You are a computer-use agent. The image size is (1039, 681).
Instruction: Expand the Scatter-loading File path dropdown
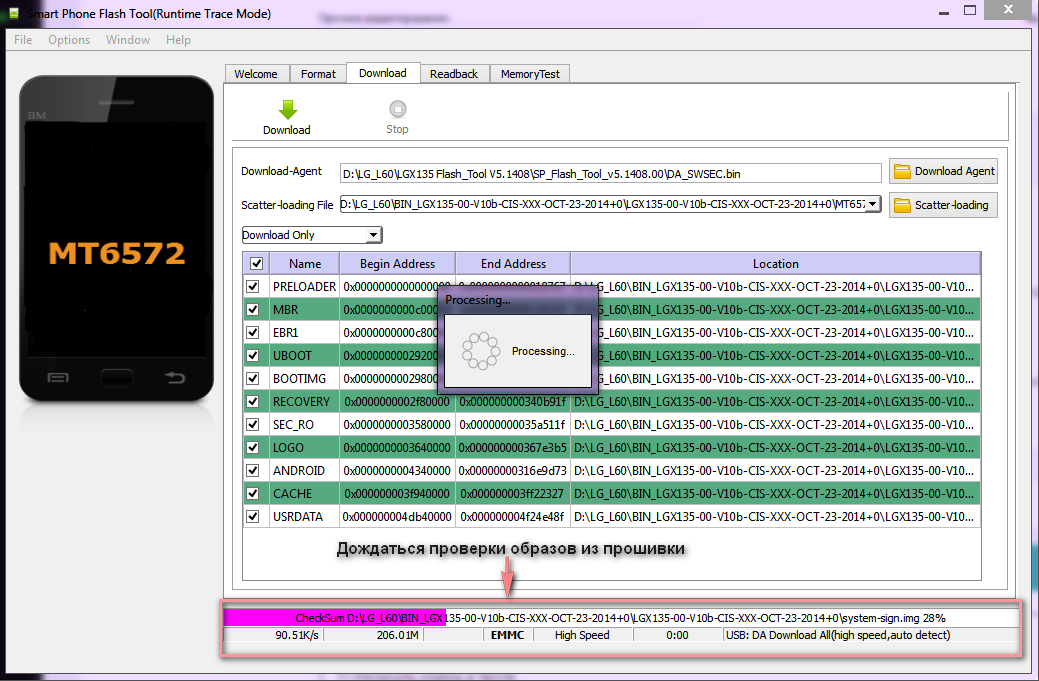point(872,205)
